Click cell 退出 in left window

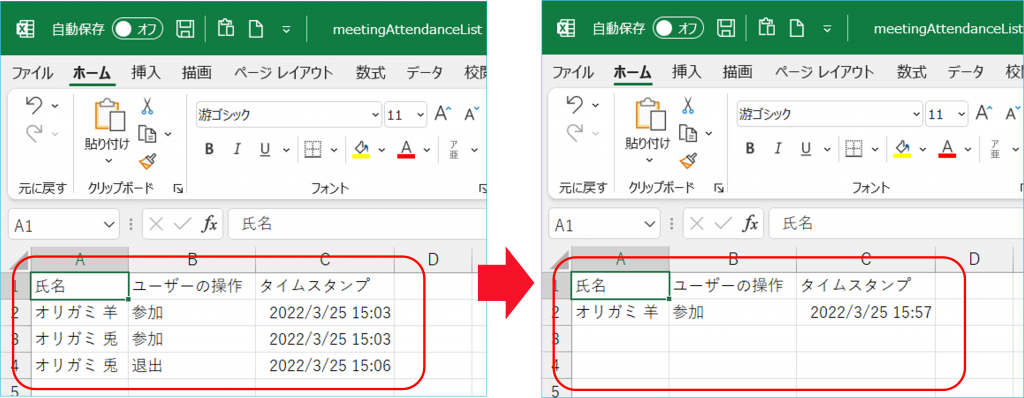[192, 365]
